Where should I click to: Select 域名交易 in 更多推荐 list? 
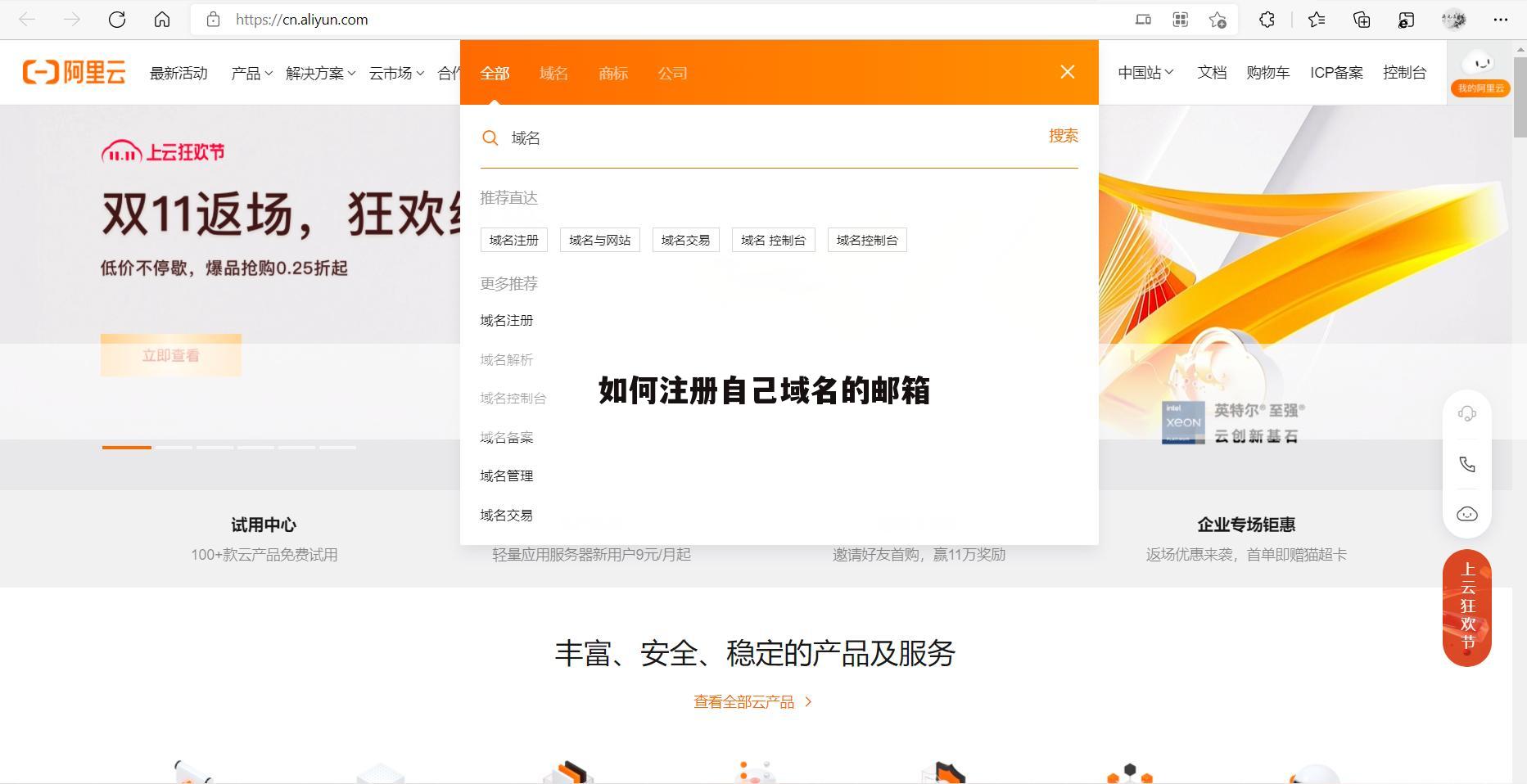tap(507, 515)
